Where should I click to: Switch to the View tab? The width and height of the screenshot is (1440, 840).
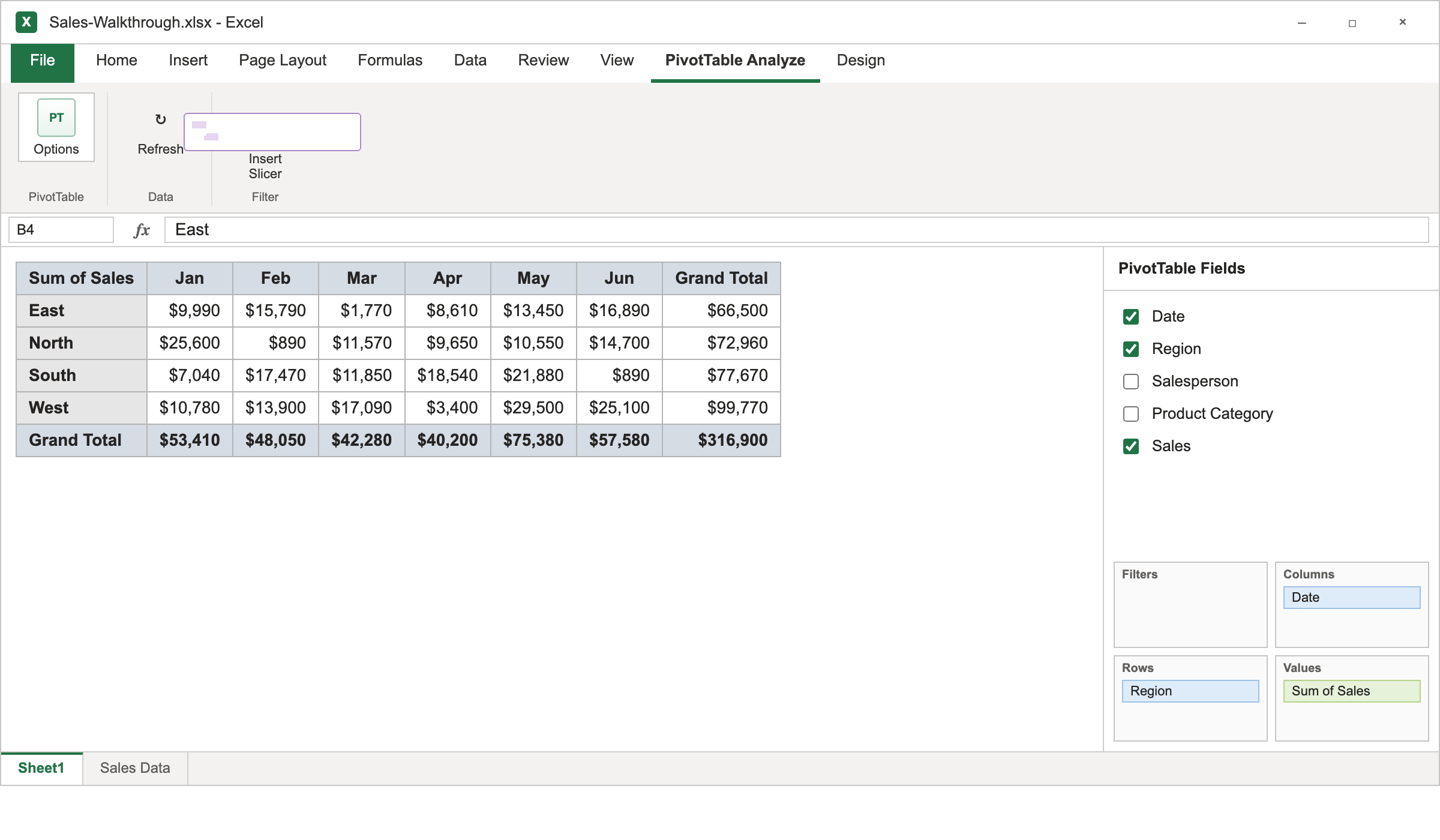click(x=617, y=61)
